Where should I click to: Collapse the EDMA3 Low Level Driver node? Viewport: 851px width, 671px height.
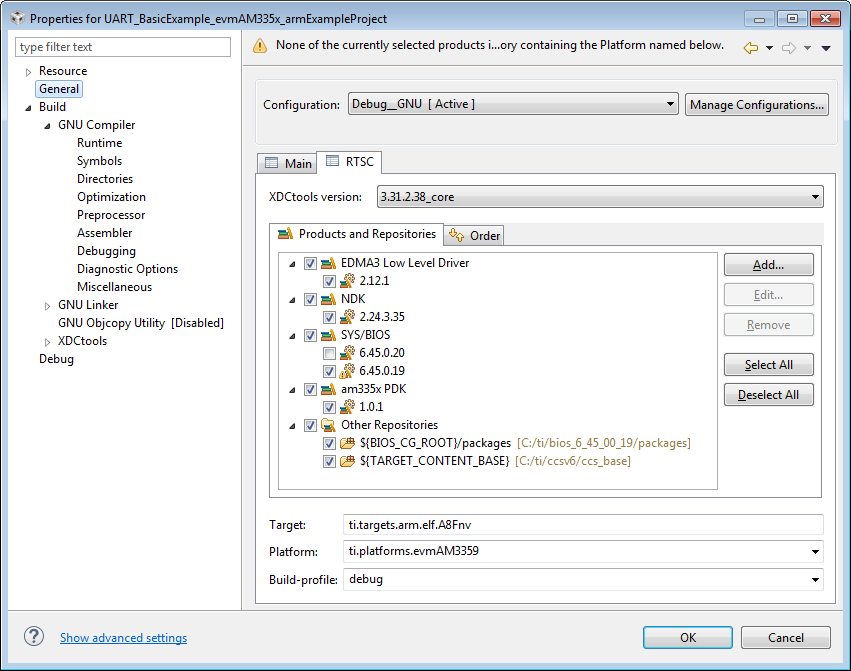tap(293, 264)
